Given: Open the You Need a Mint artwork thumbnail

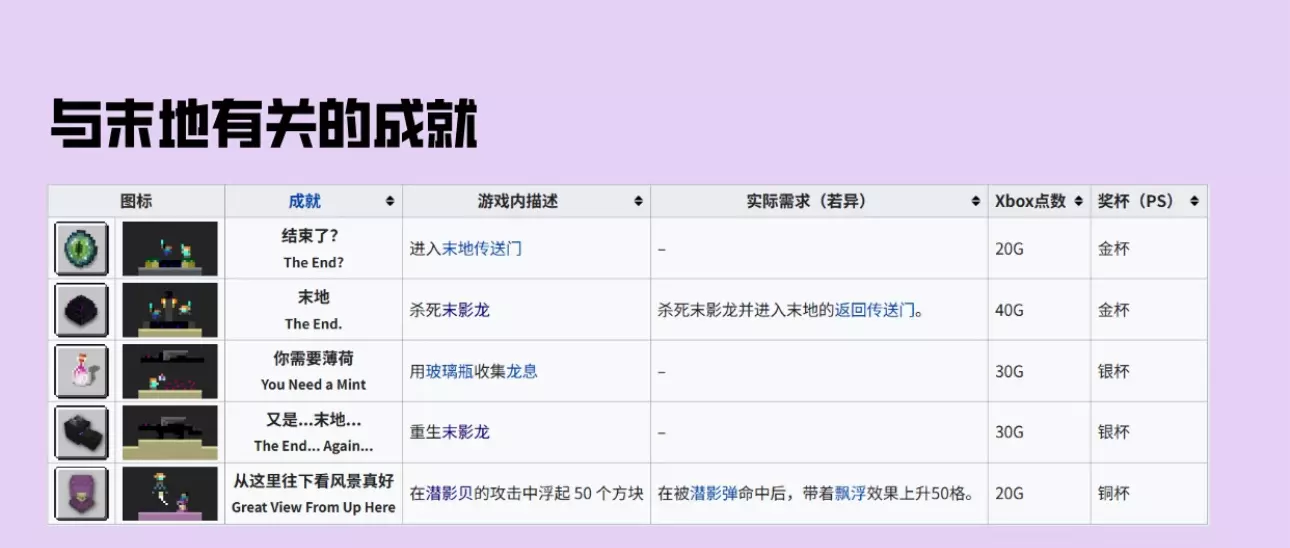Looking at the screenshot, I should 170,371.
